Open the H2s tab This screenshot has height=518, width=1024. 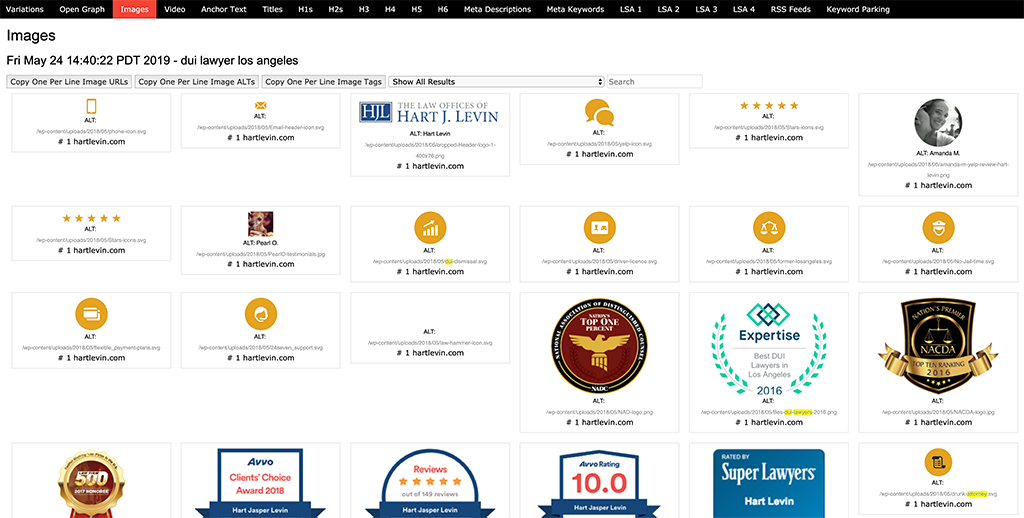pyautogui.click(x=336, y=9)
